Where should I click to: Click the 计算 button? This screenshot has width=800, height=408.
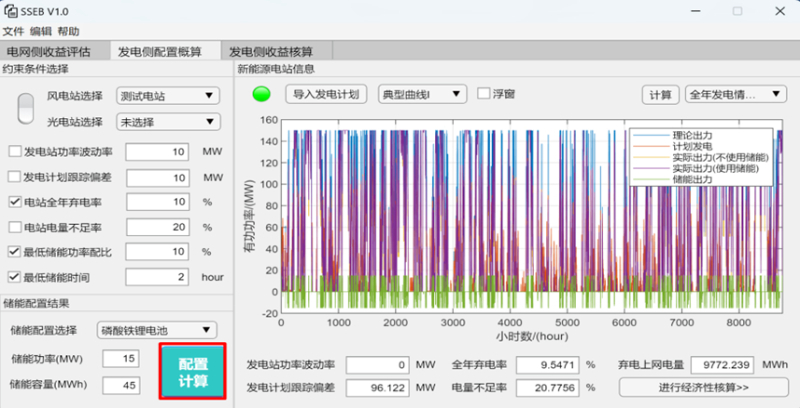[x=660, y=95]
